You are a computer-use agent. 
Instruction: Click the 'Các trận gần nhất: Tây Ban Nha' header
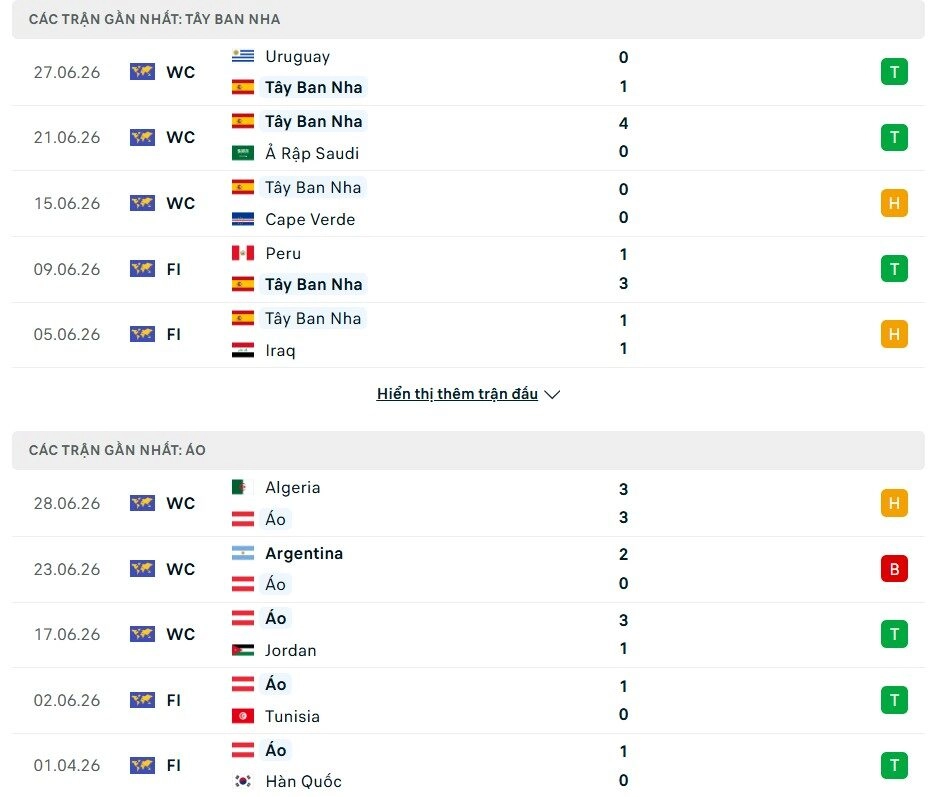tap(154, 19)
